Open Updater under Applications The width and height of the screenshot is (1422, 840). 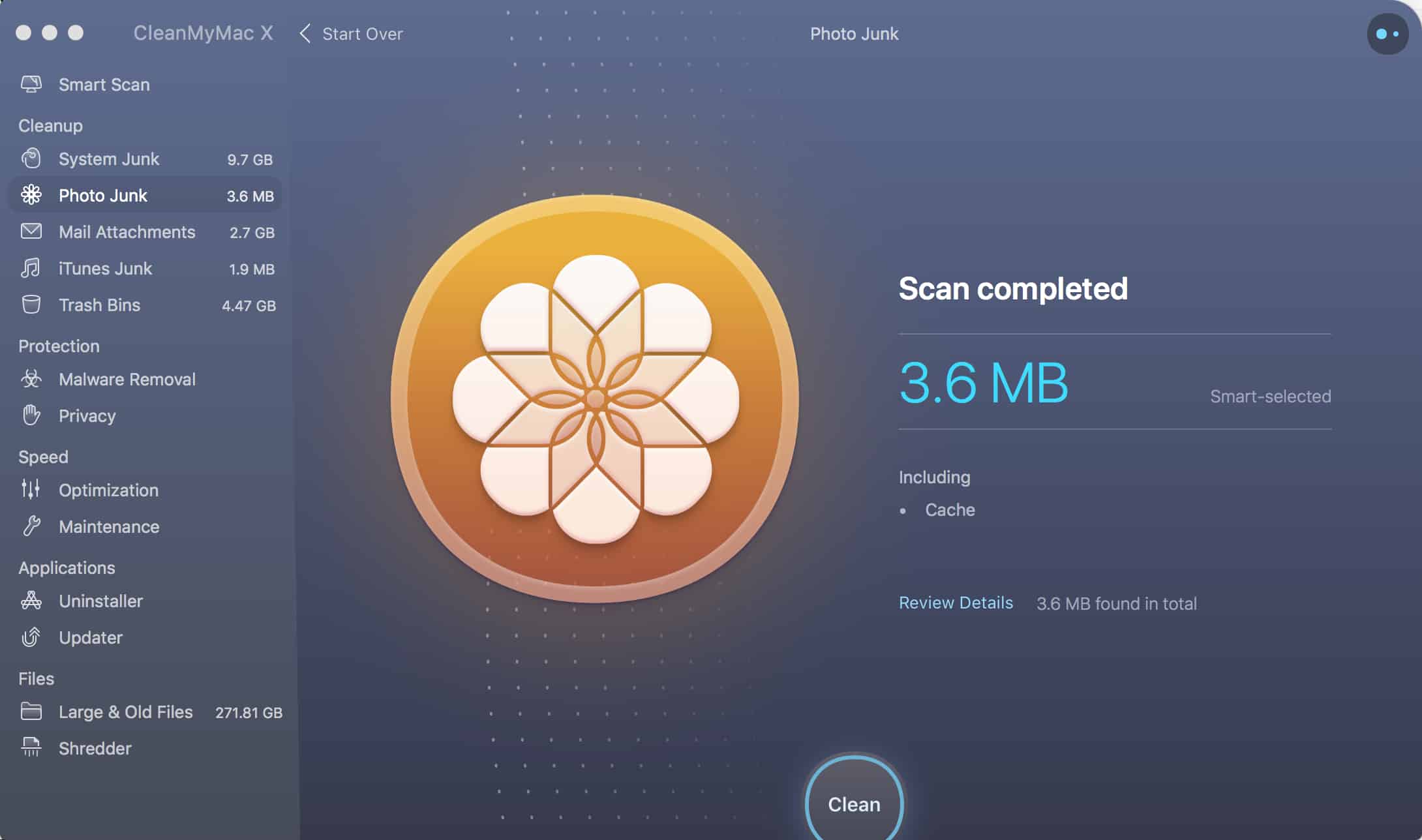[x=91, y=636]
